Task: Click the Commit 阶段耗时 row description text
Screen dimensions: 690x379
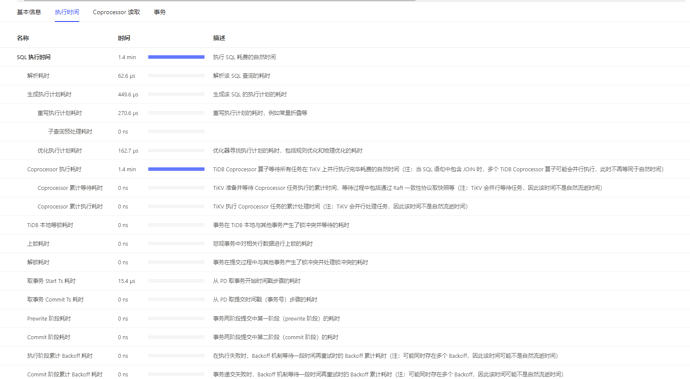Action: point(275,337)
